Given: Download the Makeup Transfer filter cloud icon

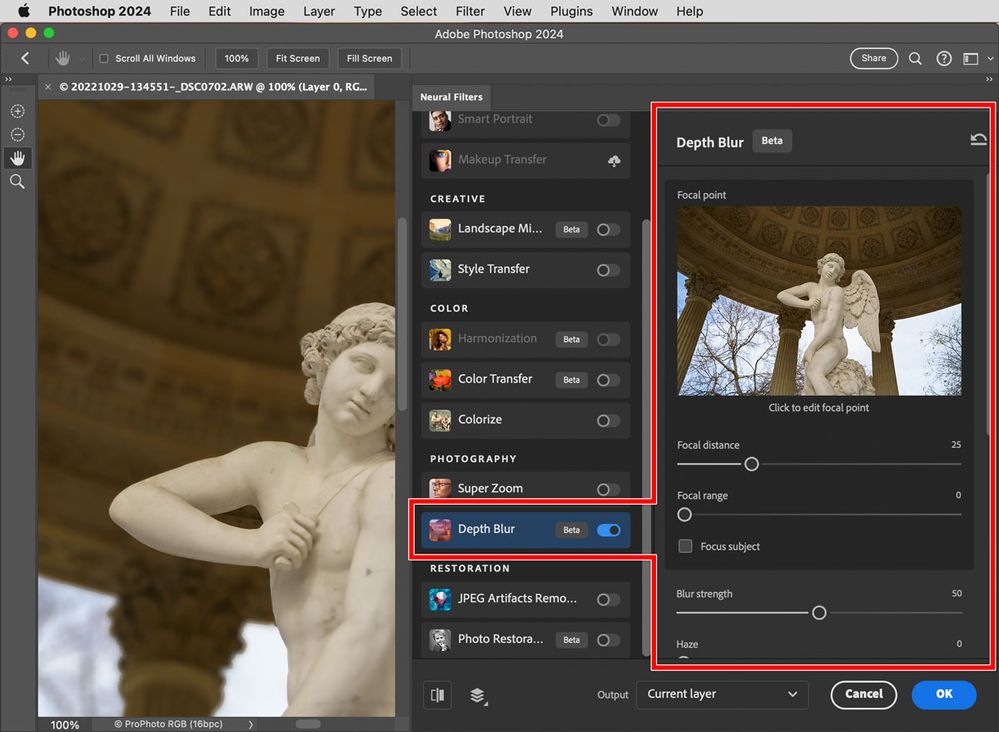Looking at the screenshot, I should (614, 161).
